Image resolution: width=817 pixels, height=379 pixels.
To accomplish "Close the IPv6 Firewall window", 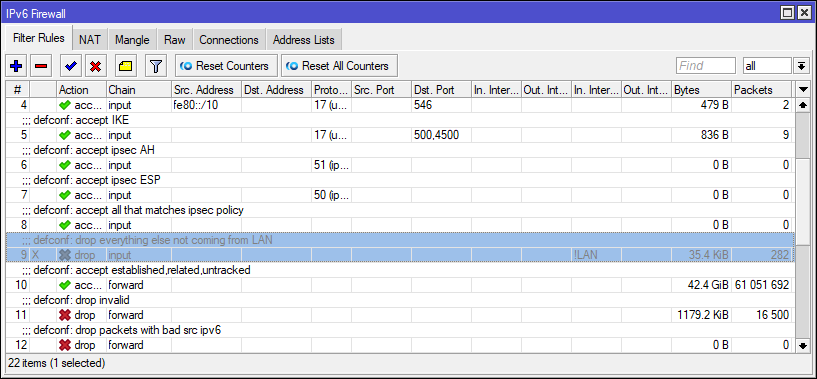I will [803, 13].
